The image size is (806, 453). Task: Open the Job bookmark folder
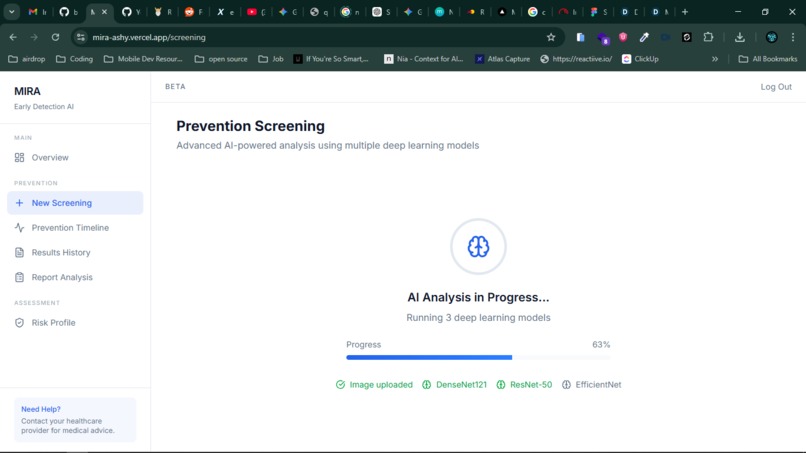pyautogui.click(x=271, y=59)
